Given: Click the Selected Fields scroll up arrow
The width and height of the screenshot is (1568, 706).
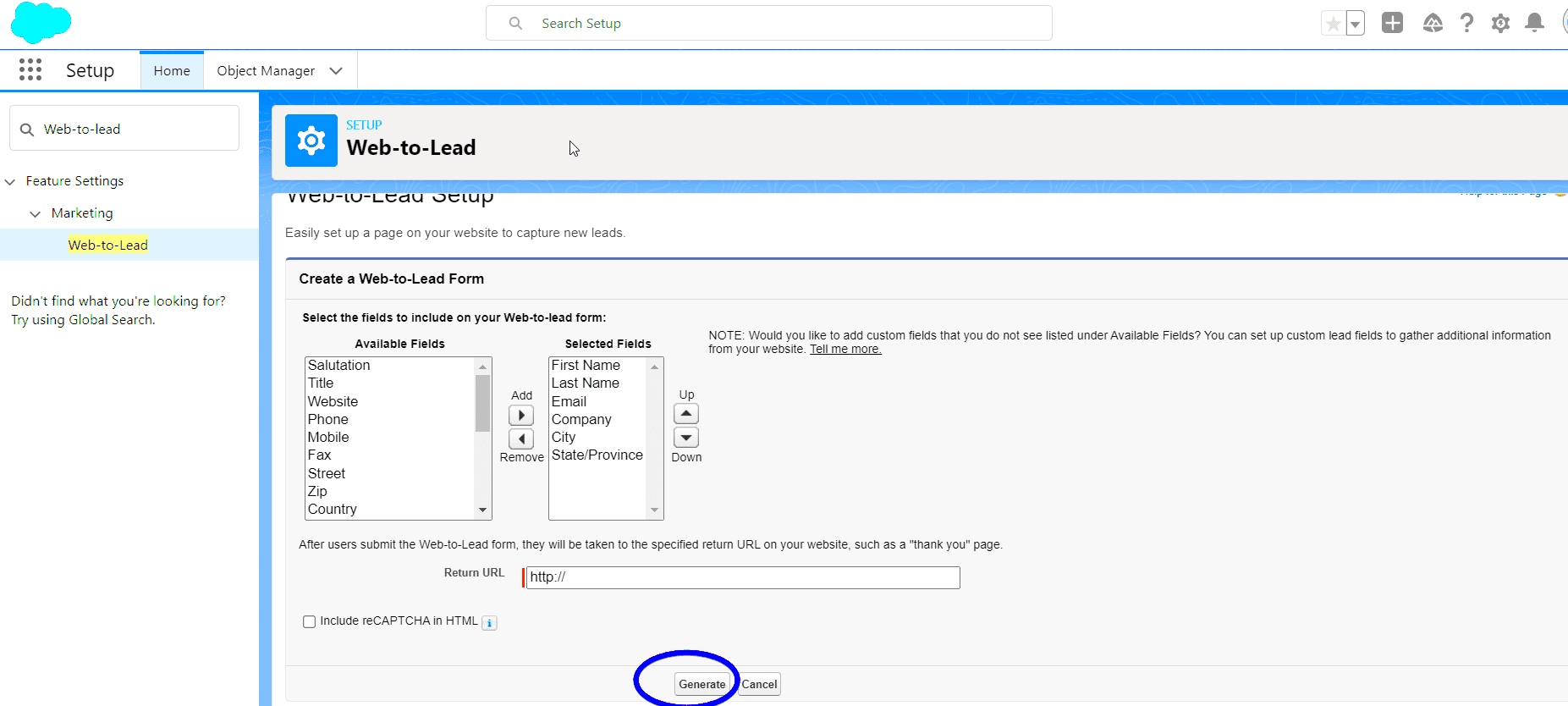Looking at the screenshot, I should click(654, 367).
